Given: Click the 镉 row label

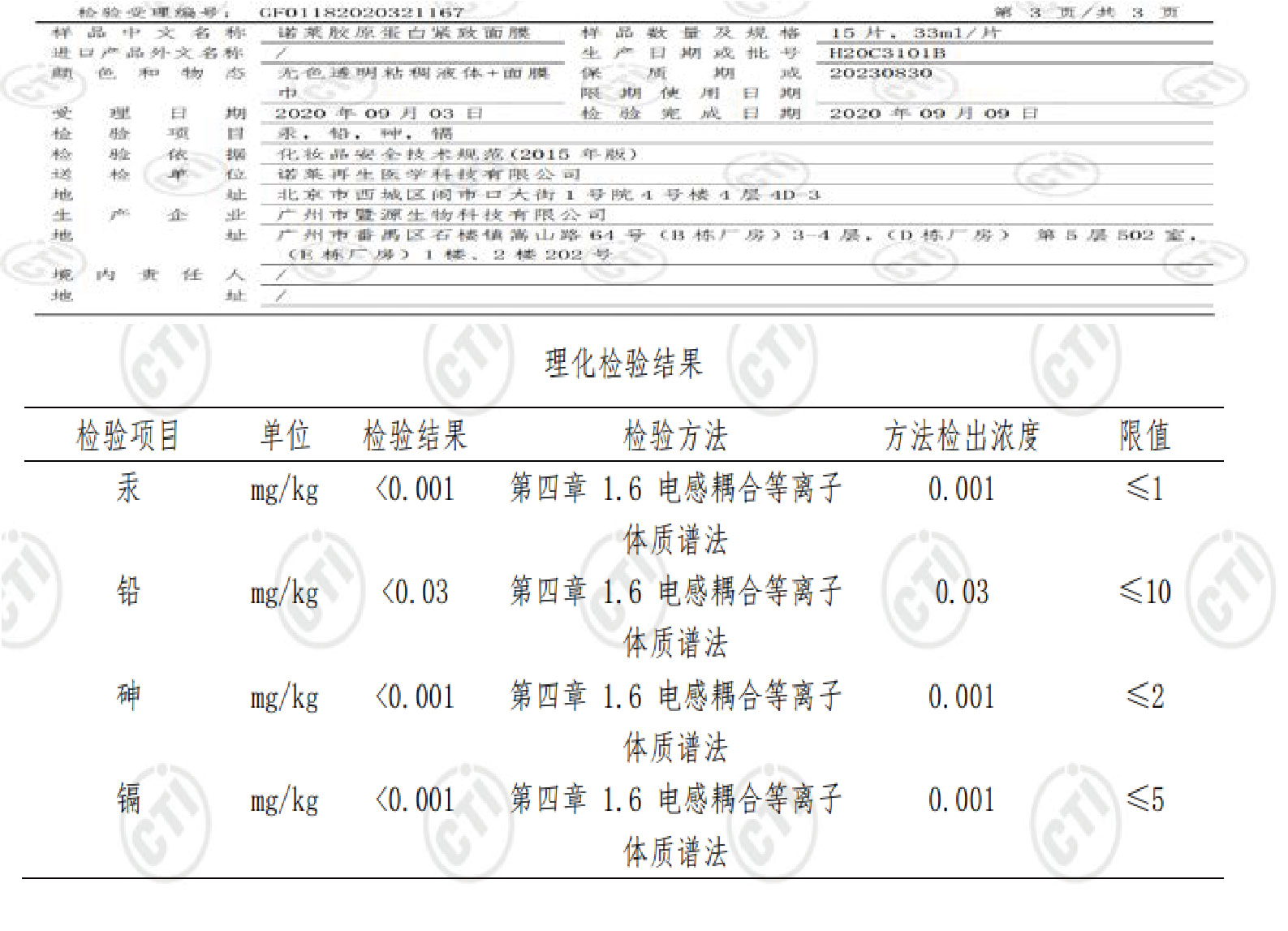Looking at the screenshot, I should tap(128, 800).
